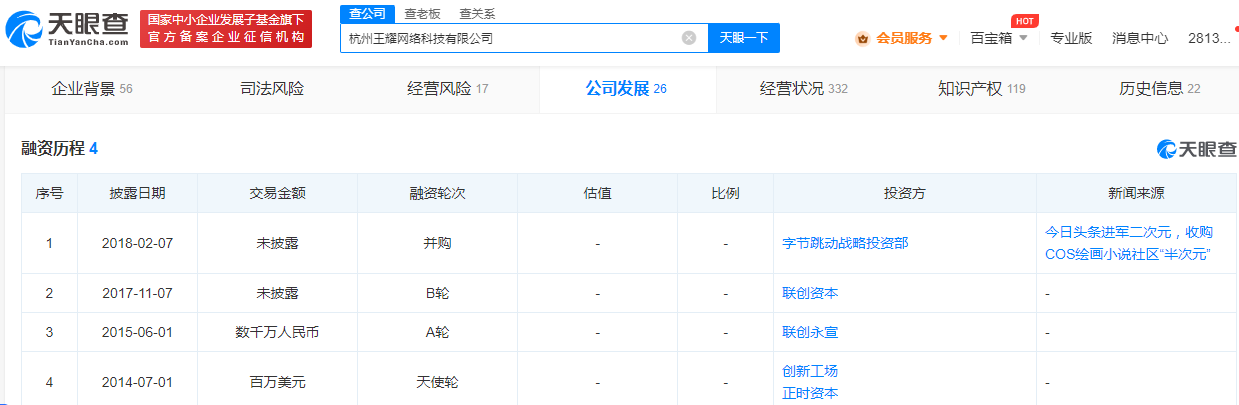
Task: Click the date cell 2017-11-07
Action: [137, 293]
